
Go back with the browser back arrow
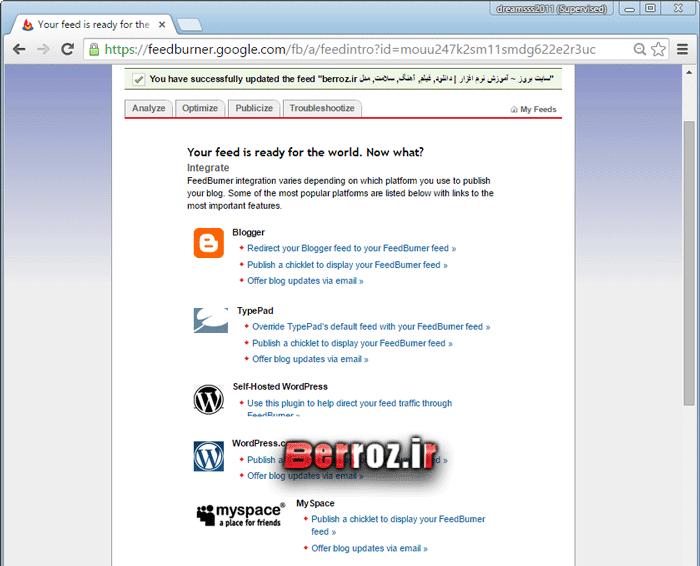[x=19, y=49]
